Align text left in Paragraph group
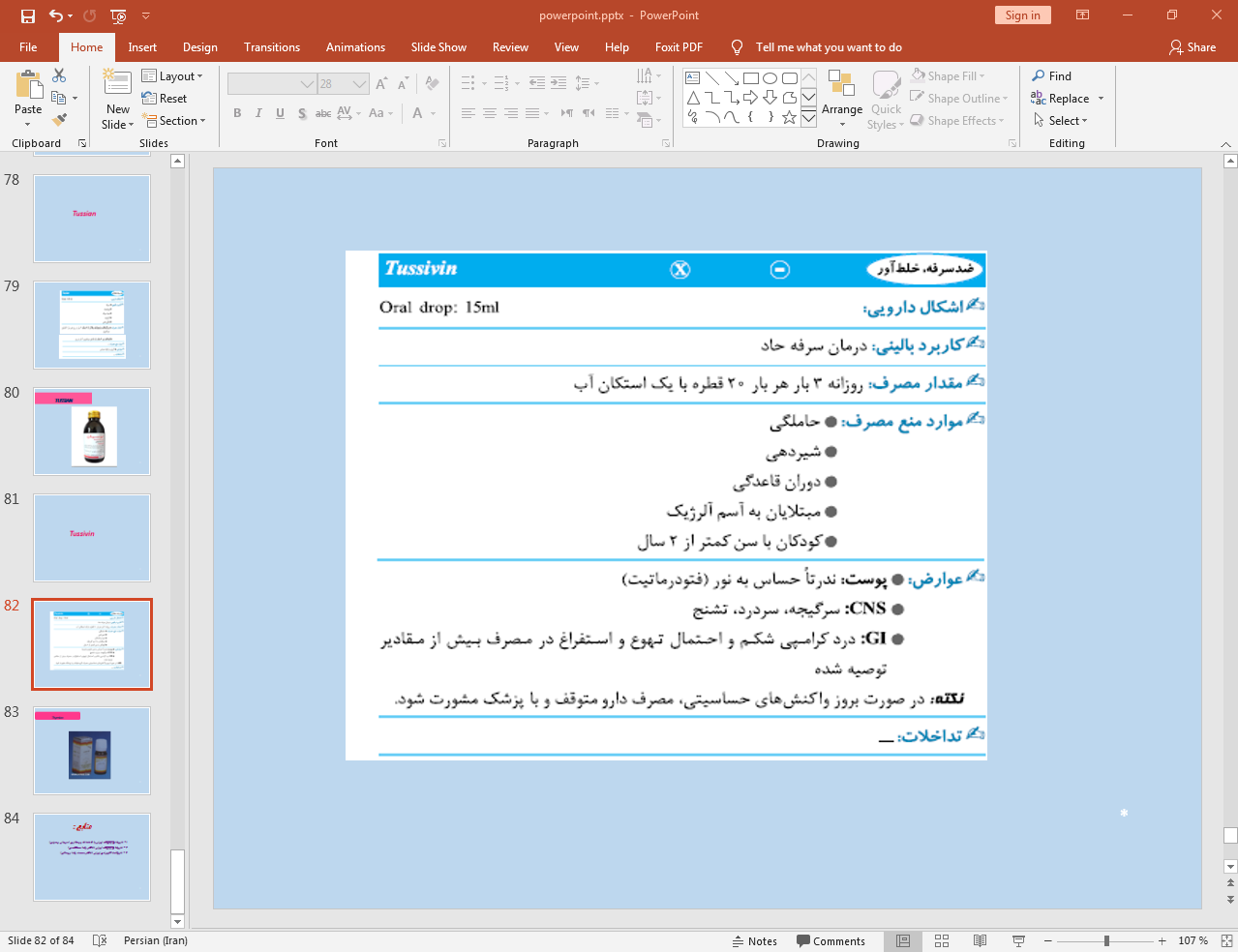The image size is (1238, 952). click(x=468, y=113)
